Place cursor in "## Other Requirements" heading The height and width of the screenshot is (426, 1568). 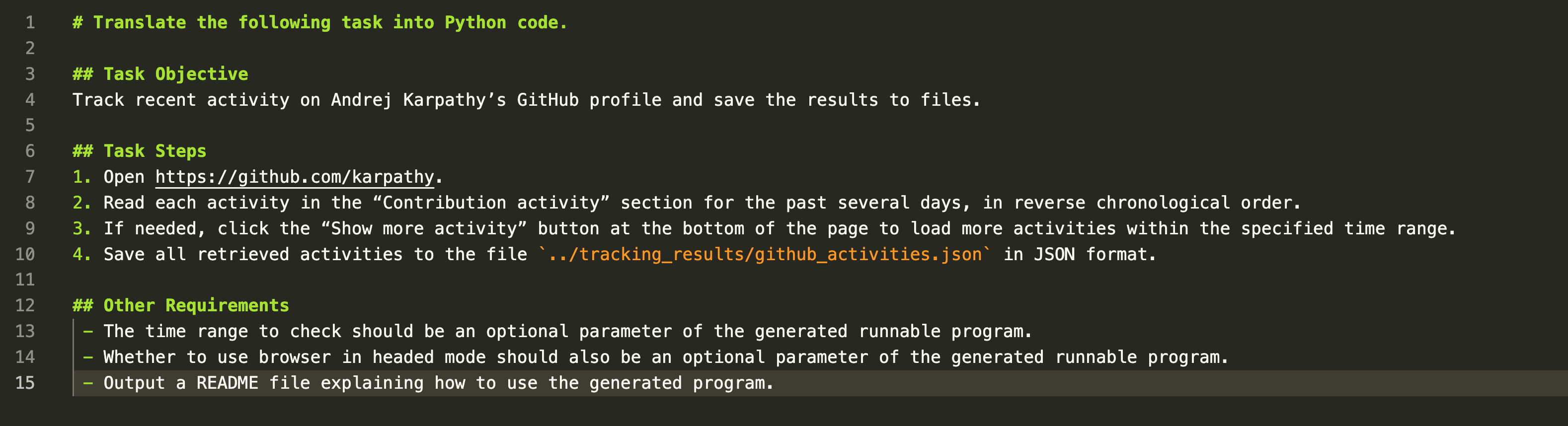(x=181, y=305)
